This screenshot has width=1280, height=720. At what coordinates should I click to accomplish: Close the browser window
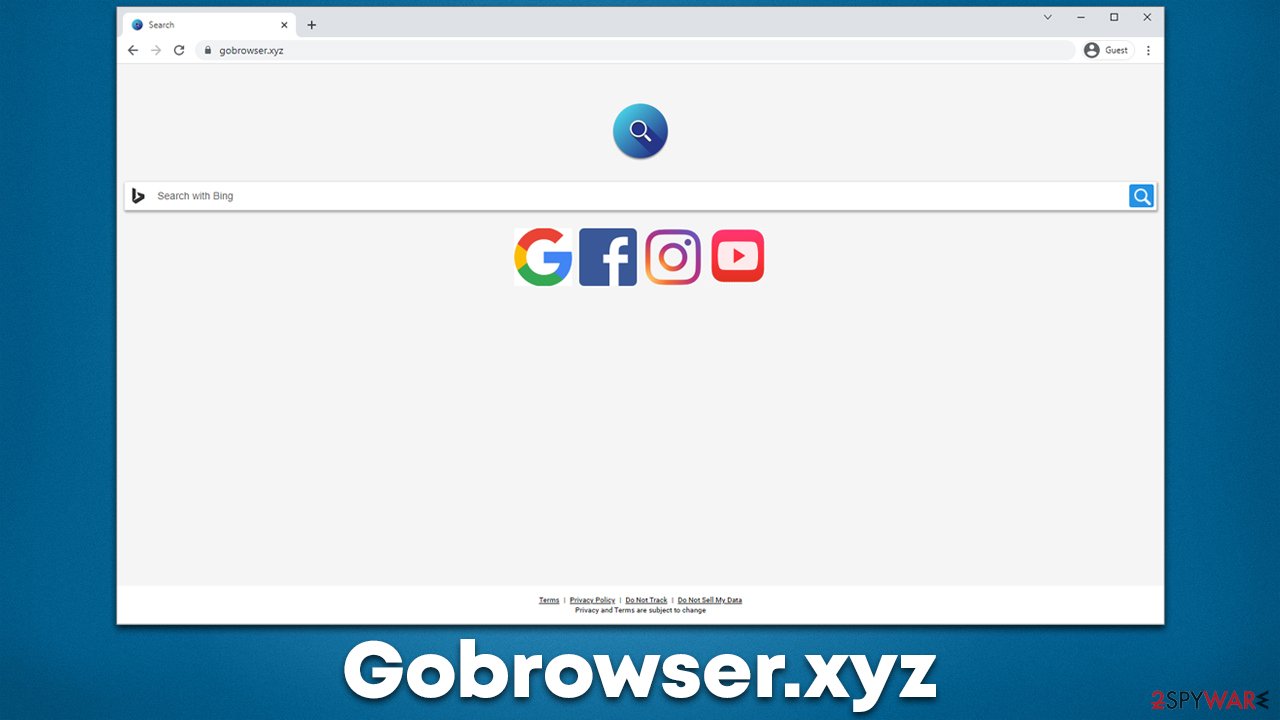(x=1147, y=17)
